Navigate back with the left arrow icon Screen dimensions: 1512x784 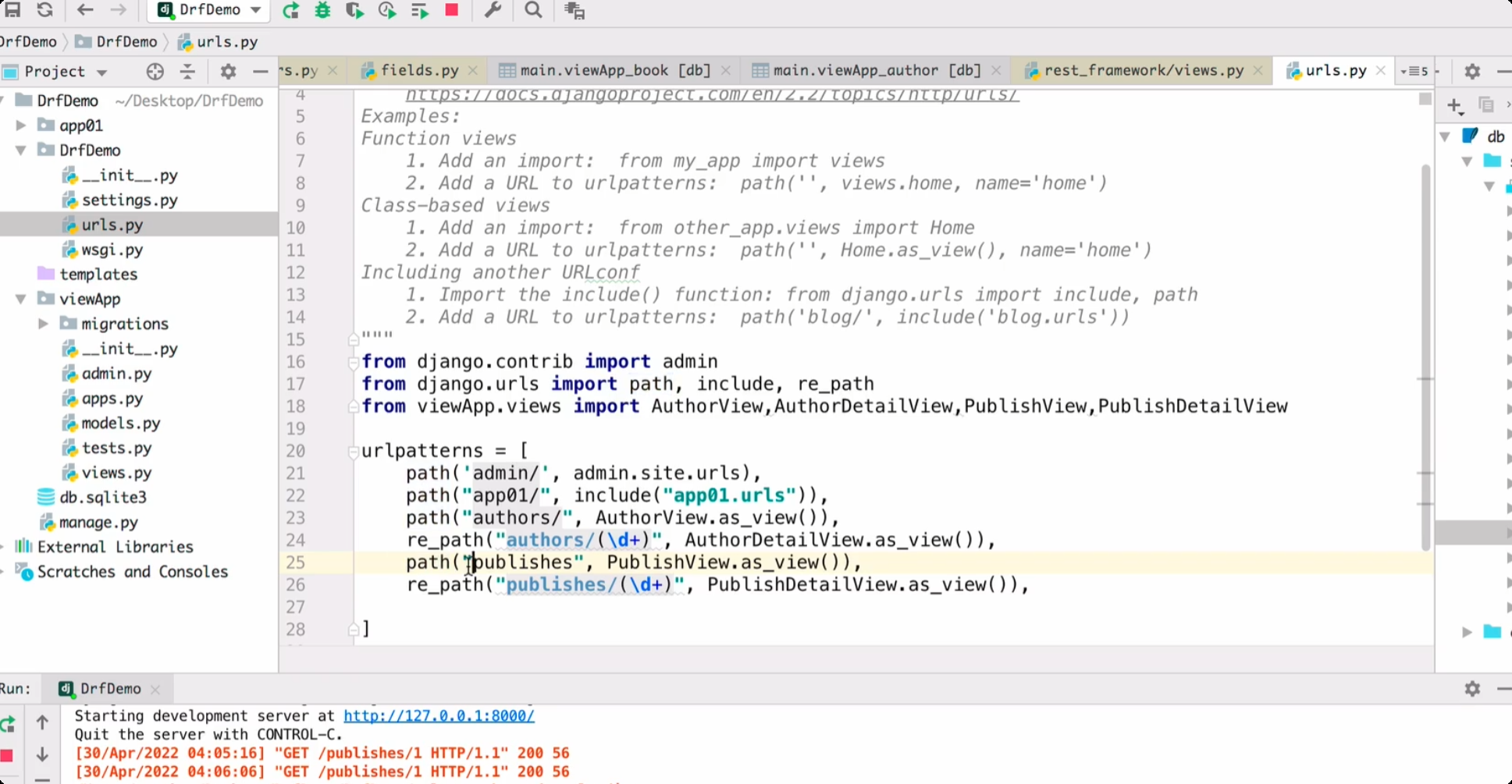point(85,10)
